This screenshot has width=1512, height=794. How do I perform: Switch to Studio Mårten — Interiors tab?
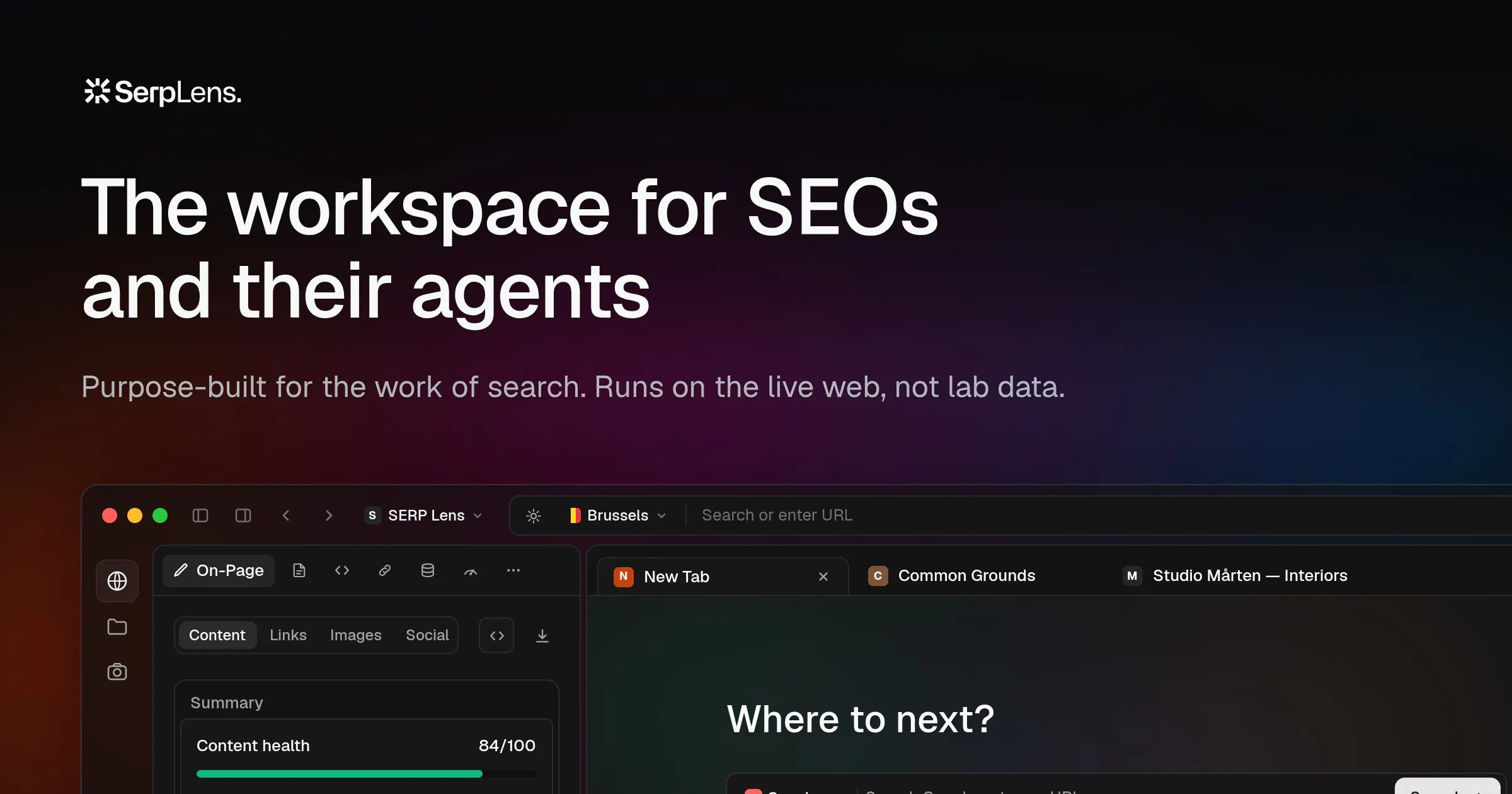[x=1235, y=576]
